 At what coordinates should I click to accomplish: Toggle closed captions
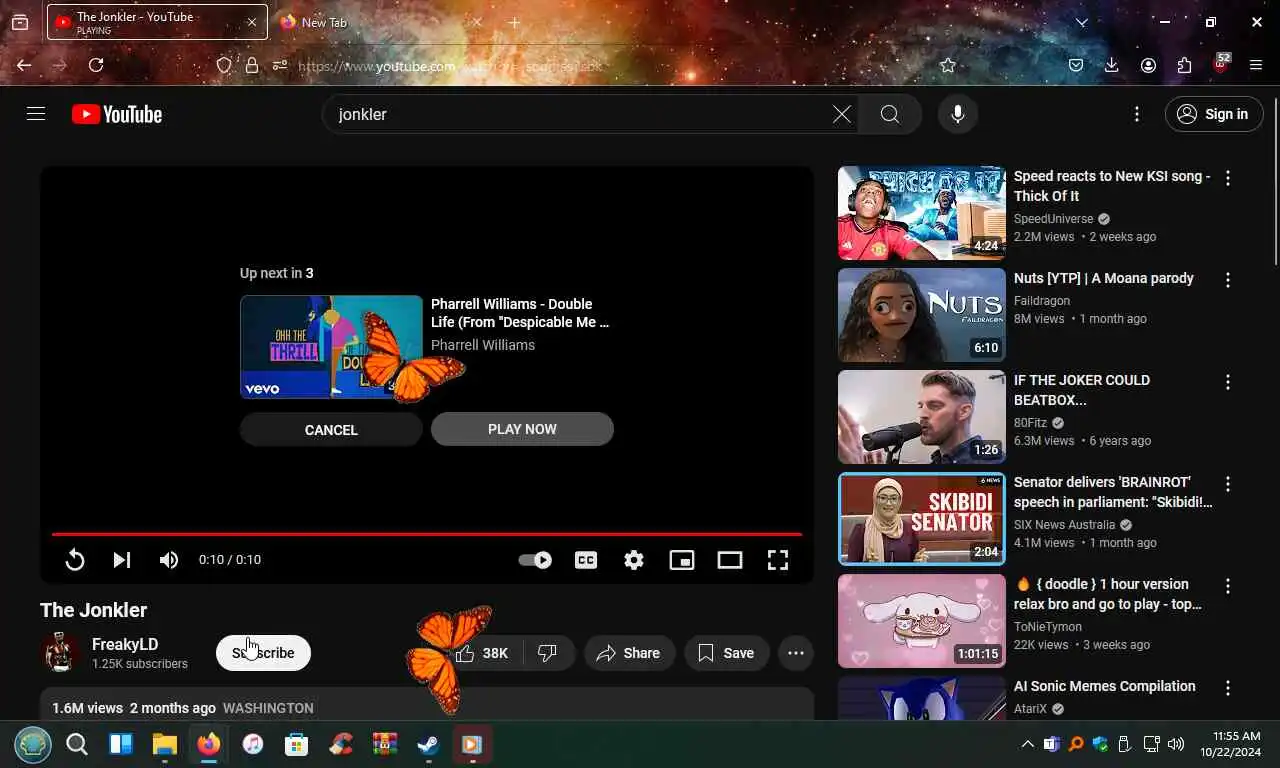[x=586, y=560]
